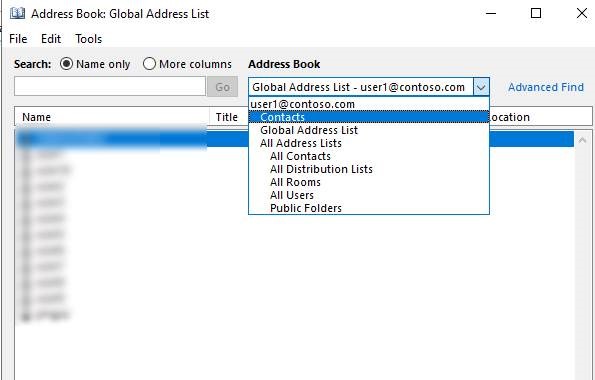Viewport: 595px width, 380px height.
Task: Click the scrollbar up arrow
Action: [582, 140]
